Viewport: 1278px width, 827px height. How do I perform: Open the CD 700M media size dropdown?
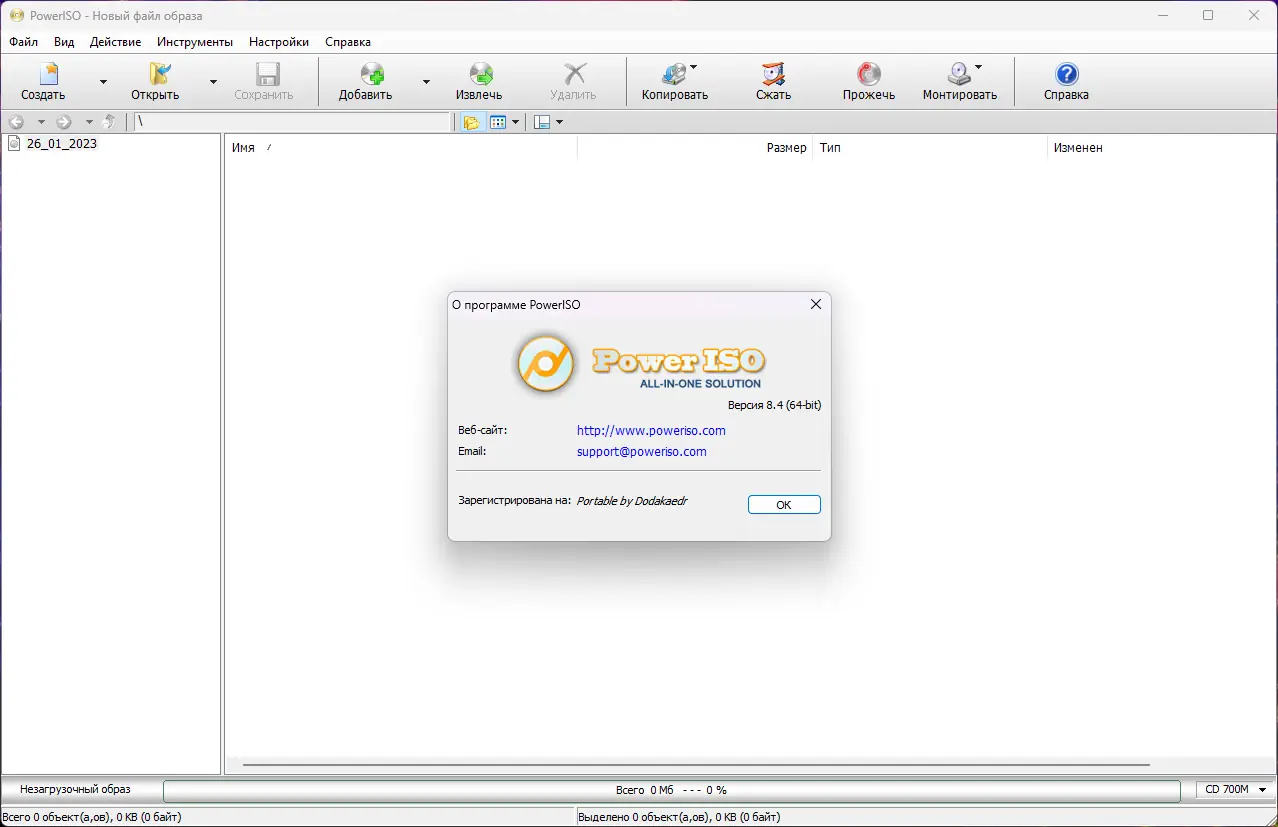1236,790
